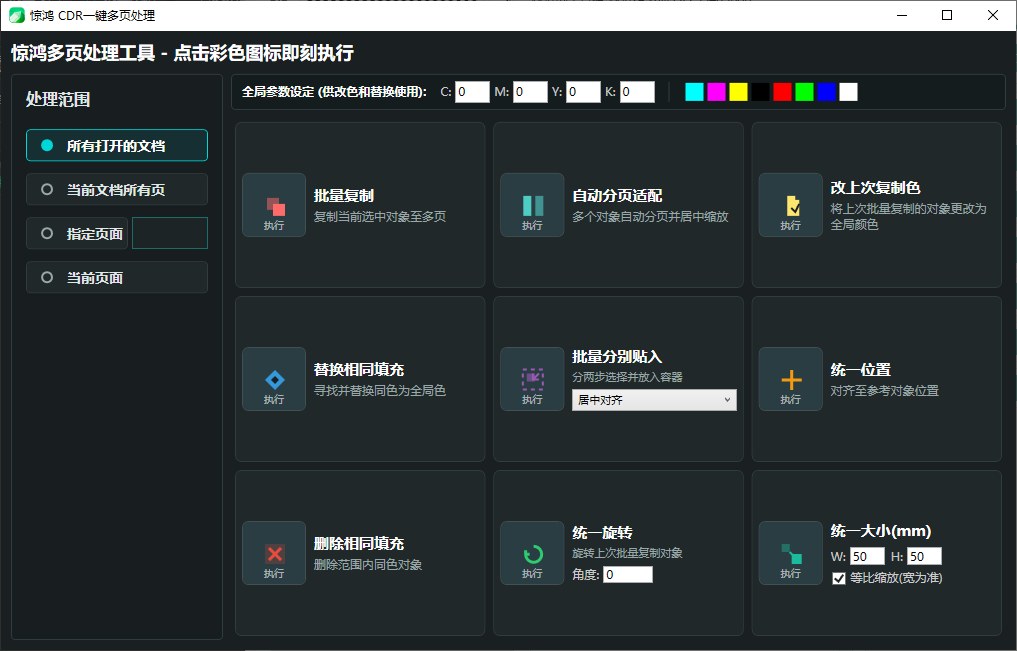
Task: Pick the red color swatch
Action: [782, 92]
